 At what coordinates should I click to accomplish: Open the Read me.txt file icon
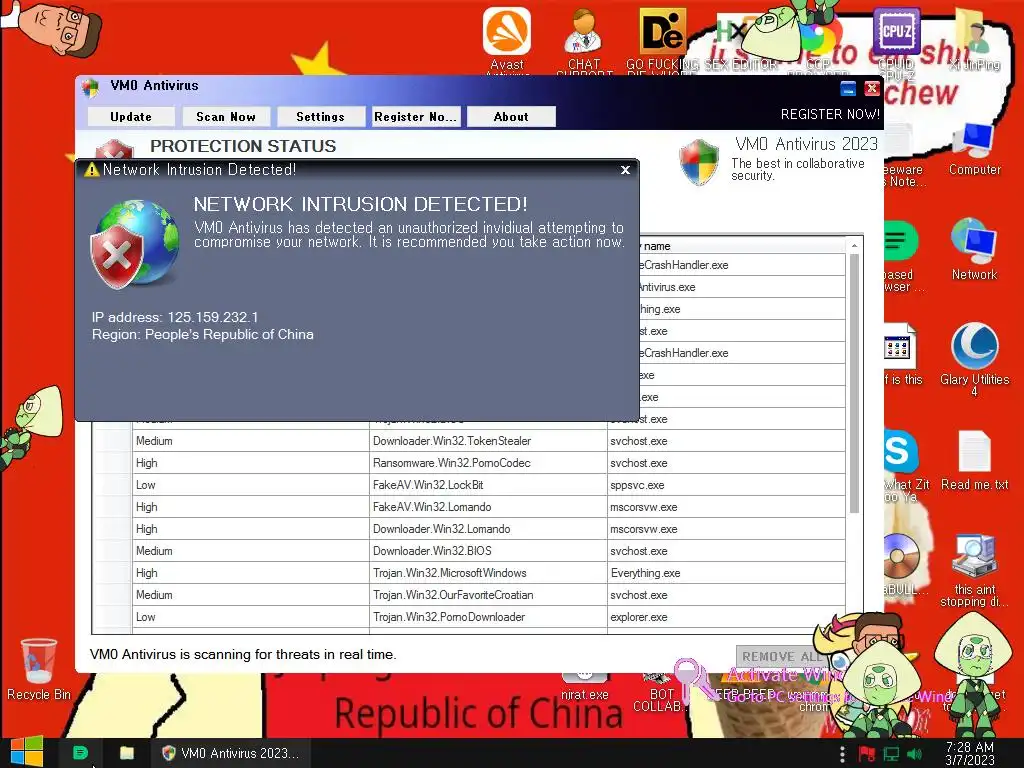(x=974, y=460)
